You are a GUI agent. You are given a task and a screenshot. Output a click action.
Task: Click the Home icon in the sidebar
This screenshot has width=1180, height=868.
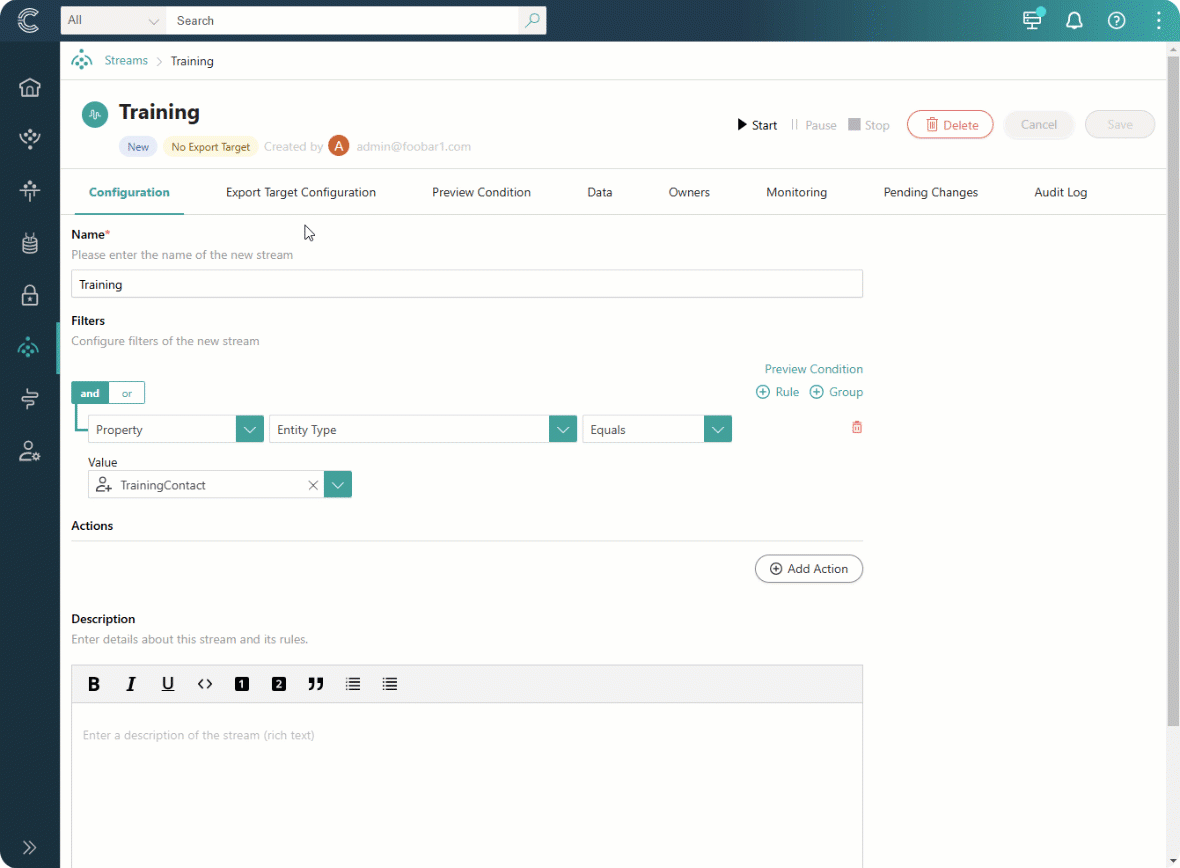pyautogui.click(x=30, y=87)
